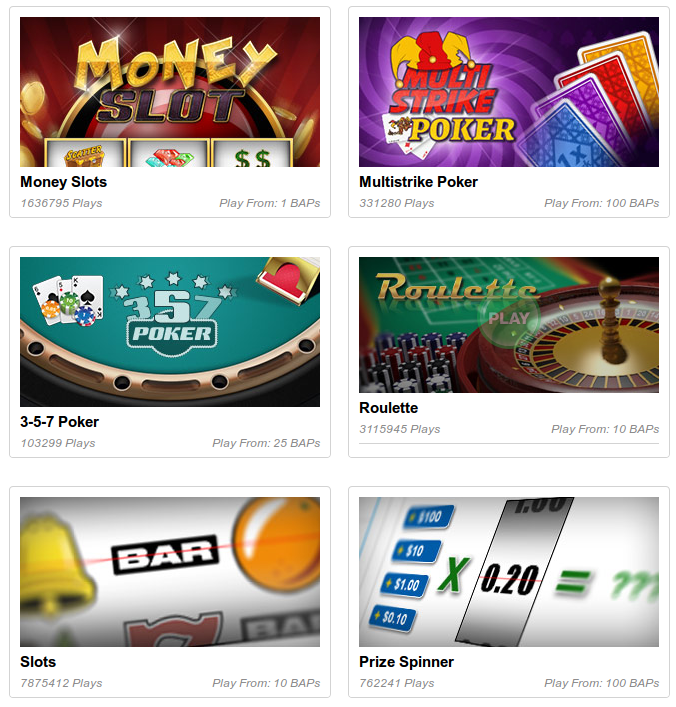Select the Prize Spinner title link
The image size is (676, 707).
coord(406,661)
